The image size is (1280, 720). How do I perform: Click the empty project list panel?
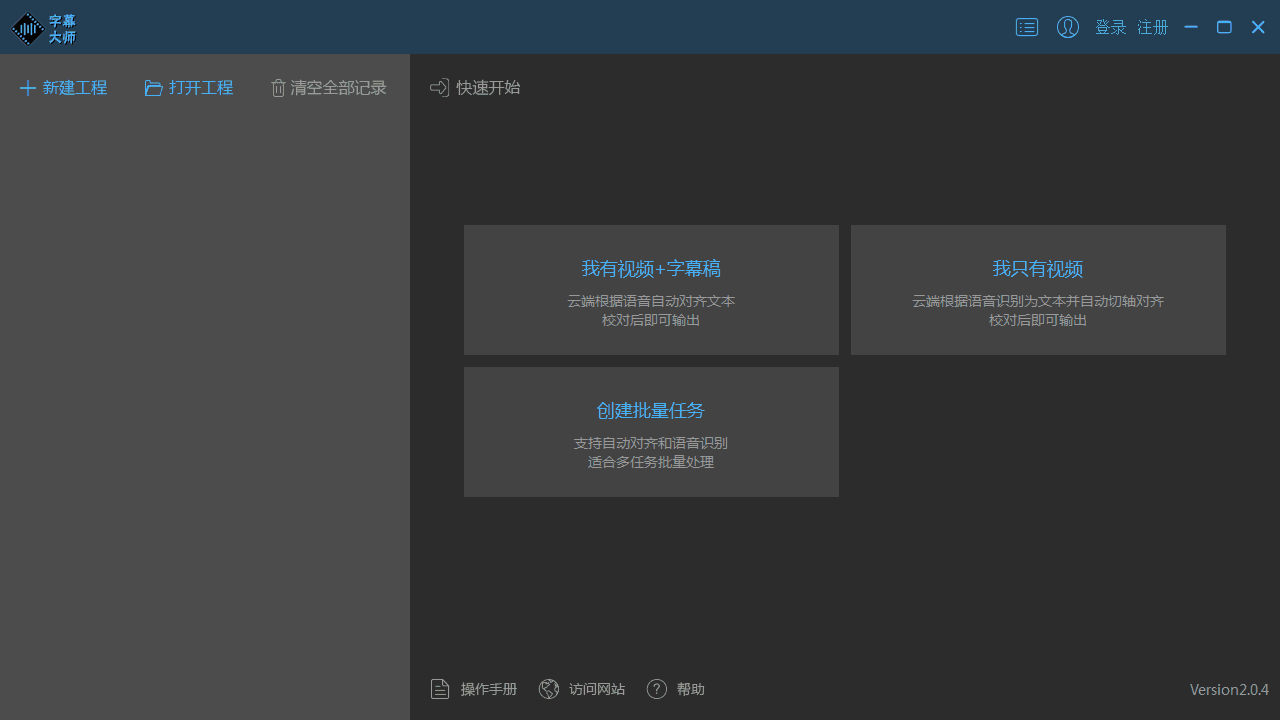click(204, 400)
